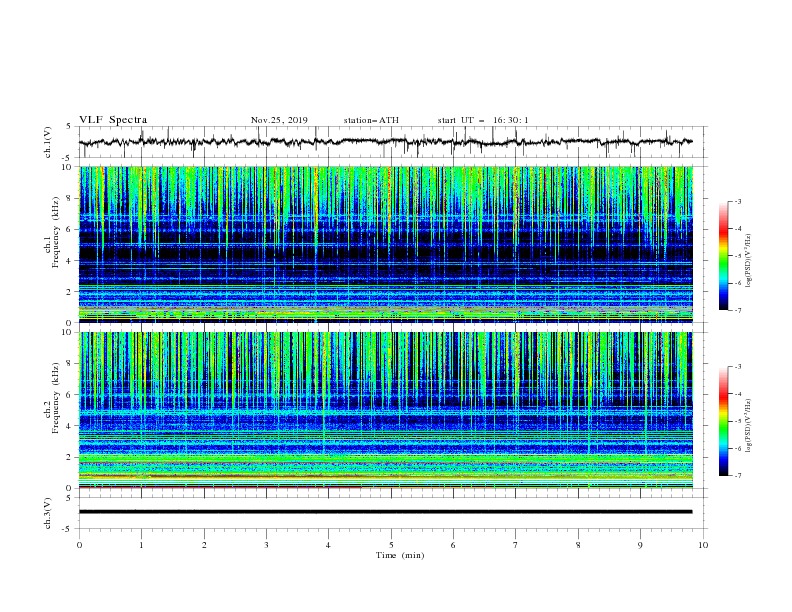Click time axis tick label "9"

coord(640,545)
